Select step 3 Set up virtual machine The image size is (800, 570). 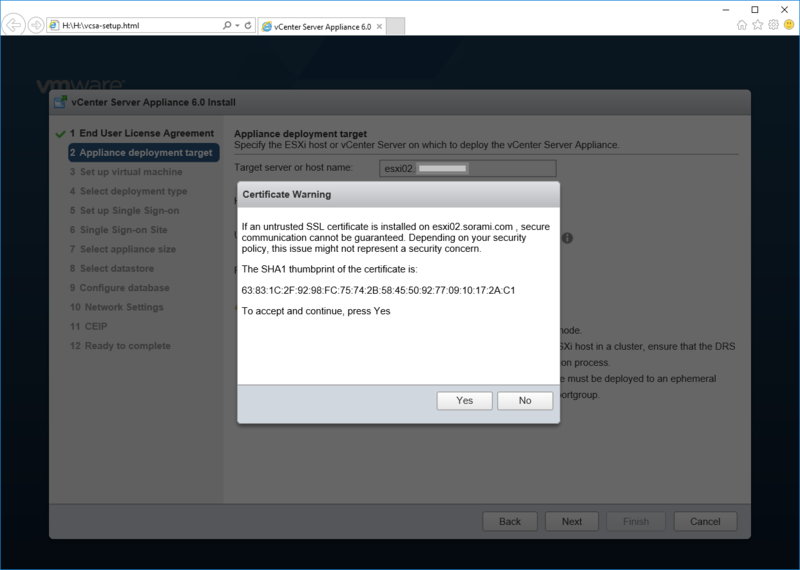click(126, 172)
